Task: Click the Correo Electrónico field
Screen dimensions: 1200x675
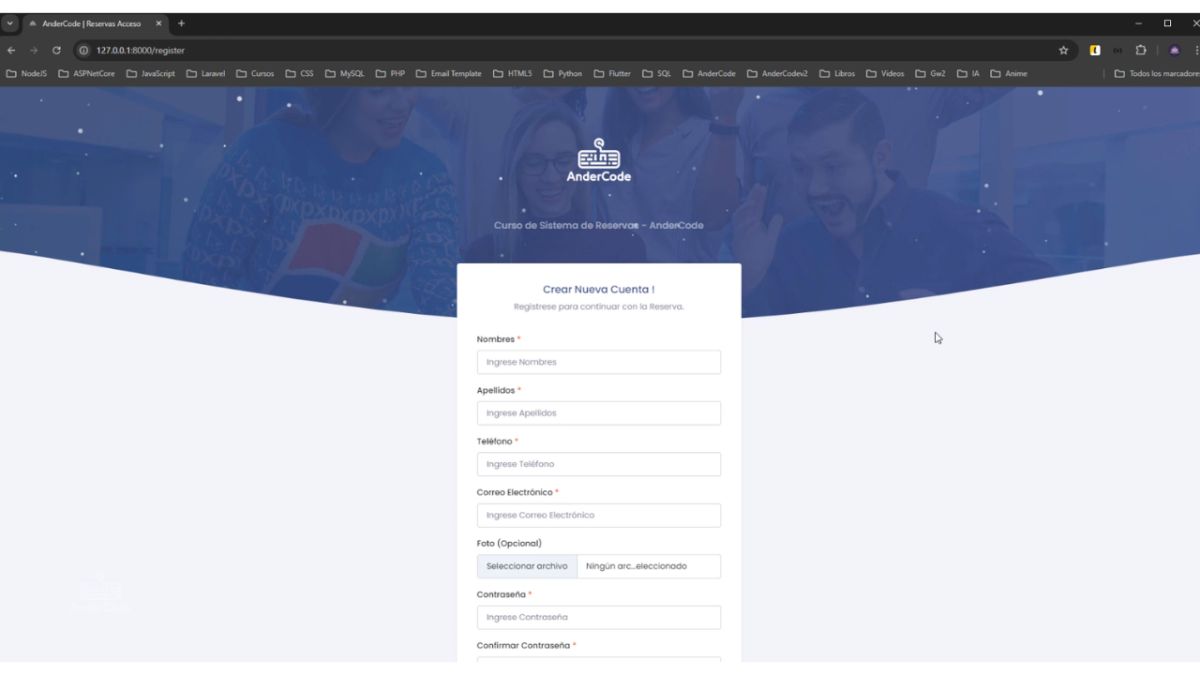Action: [598, 515]
